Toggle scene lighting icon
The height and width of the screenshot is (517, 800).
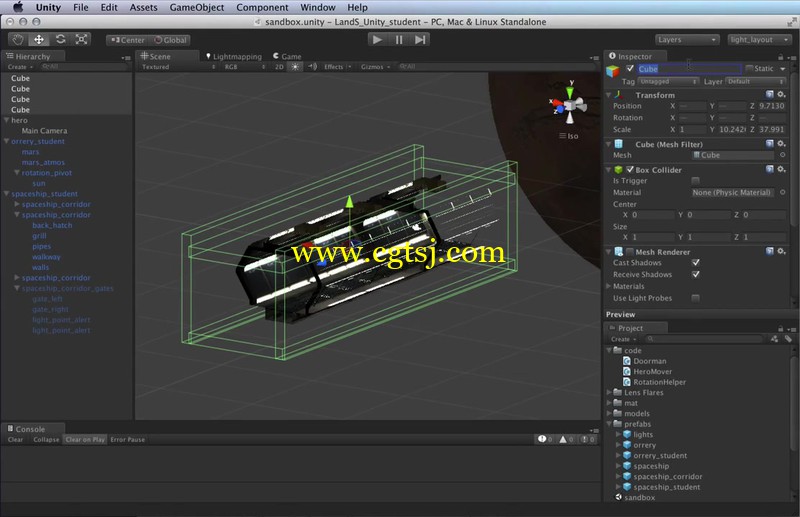pos(295,67)
